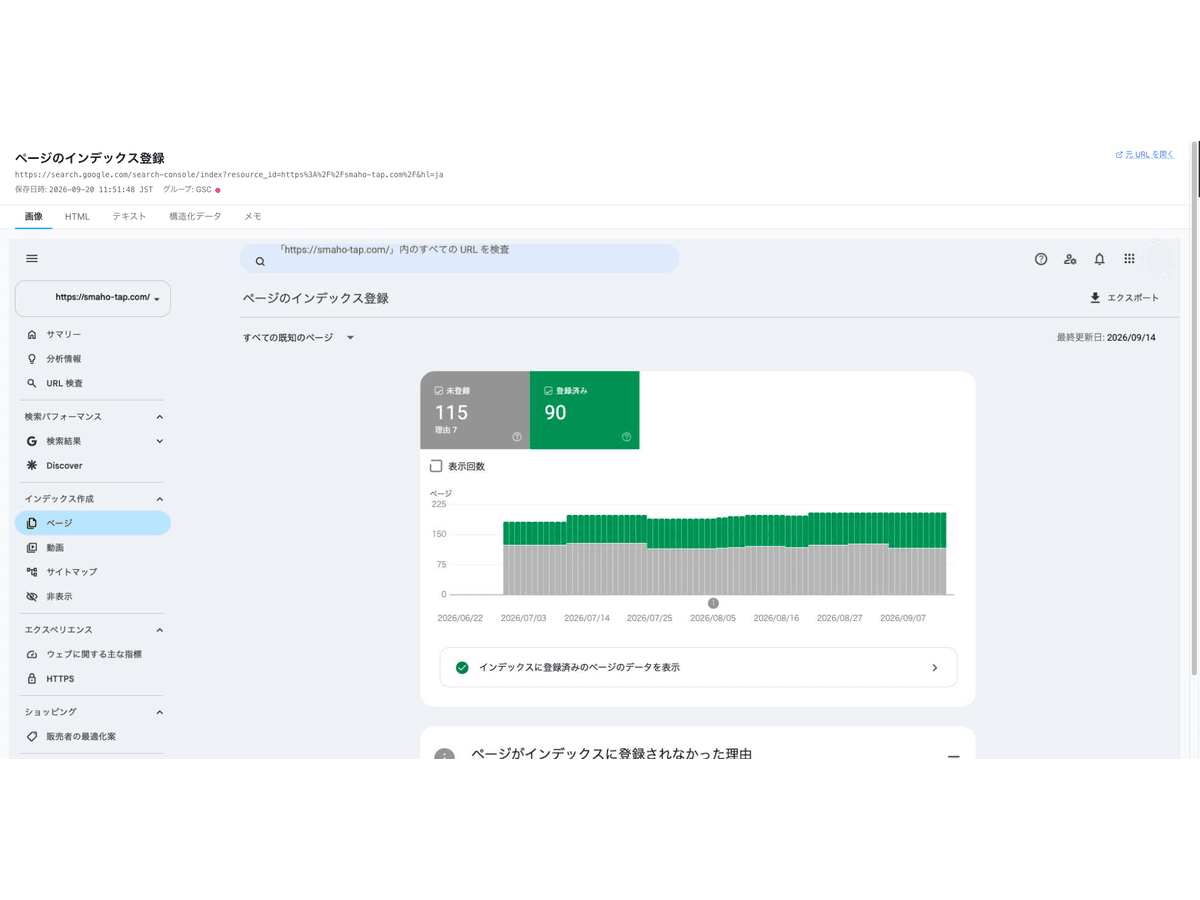Open the 動画 indexing report
The width and height of the screenshot is (1200, 900).
(93, 548)
